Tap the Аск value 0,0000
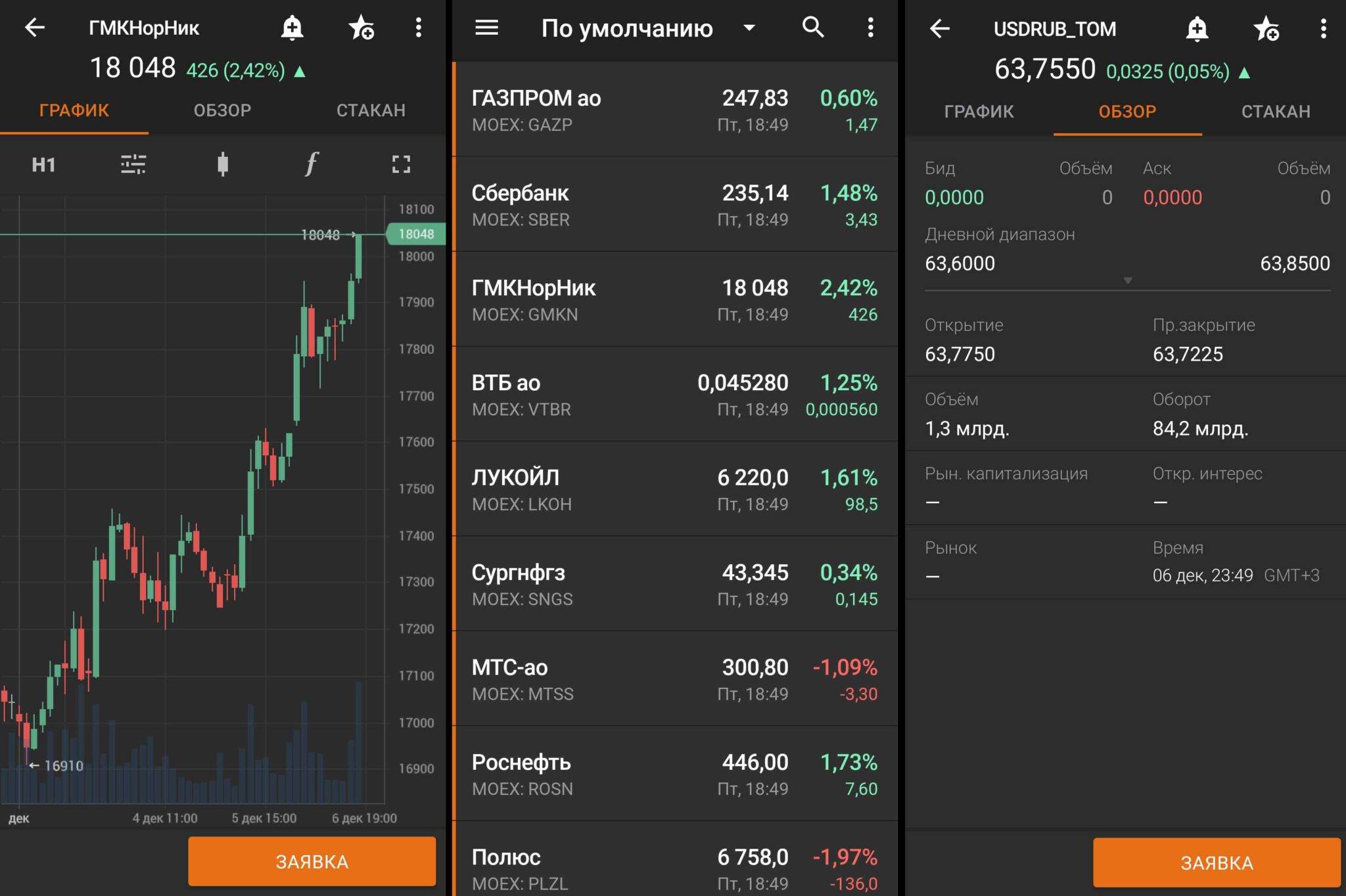The height and width of the screenshot is (896, 1346). [1172, 197]
